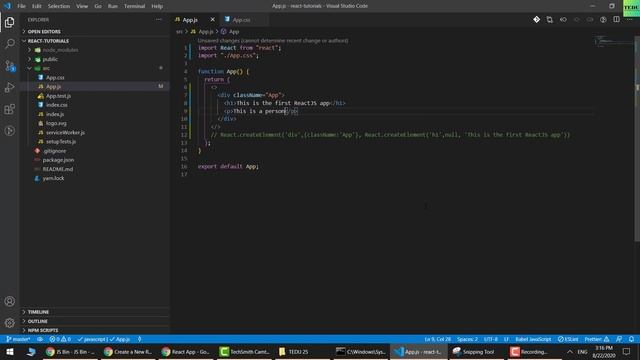Click the App symbol in the breadcrumb
The width and height of the screenshot is (640, 360).
point(230,31)
